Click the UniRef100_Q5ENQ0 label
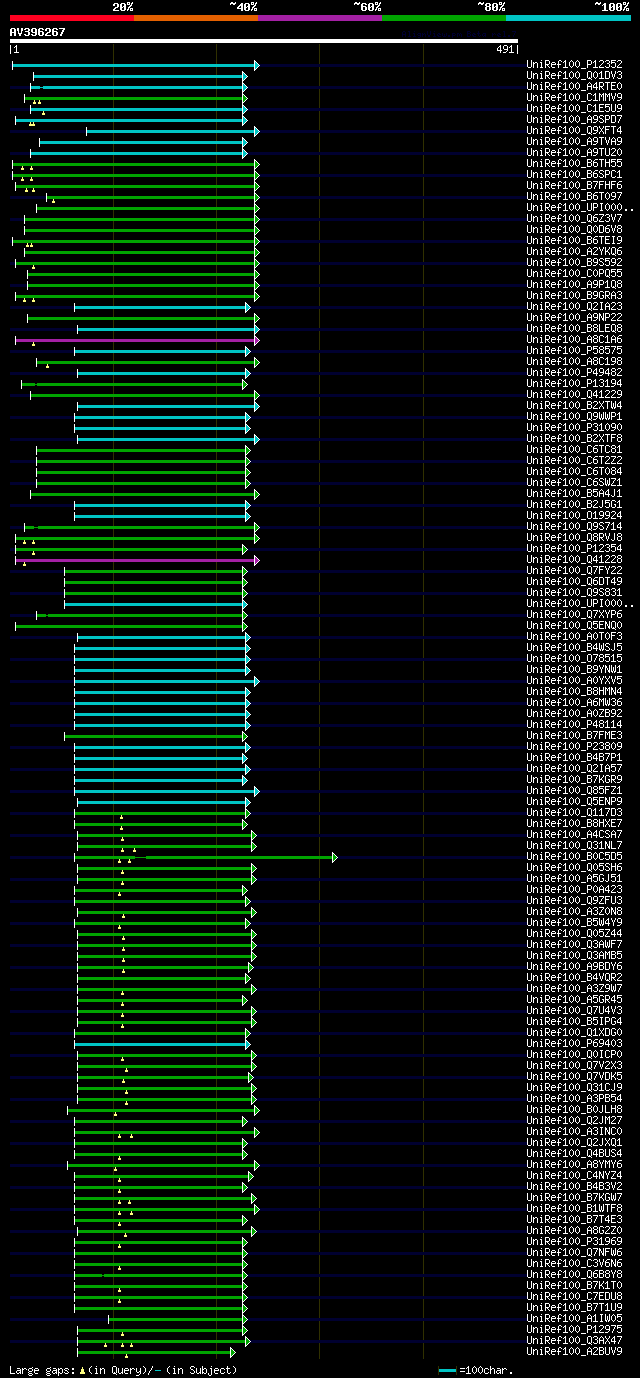This screenshot has width=640, height=1378. [574, 626]
